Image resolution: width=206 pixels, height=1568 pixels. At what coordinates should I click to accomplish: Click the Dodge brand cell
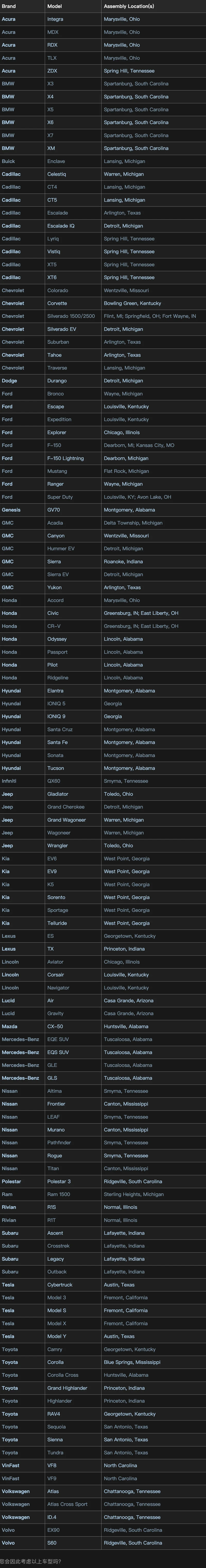[9, 381]
